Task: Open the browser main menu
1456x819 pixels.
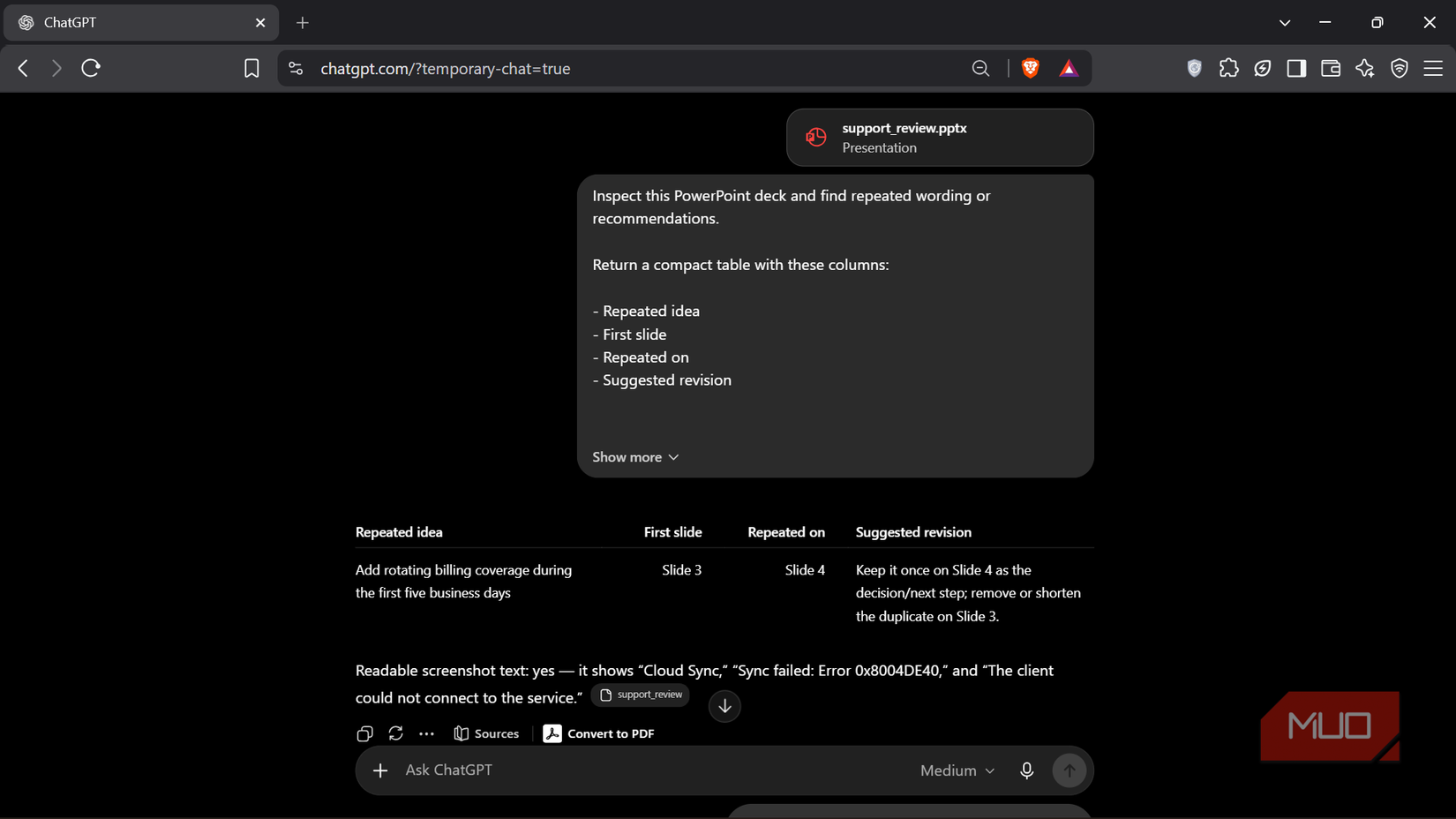Action: [x=1433, y=68]
